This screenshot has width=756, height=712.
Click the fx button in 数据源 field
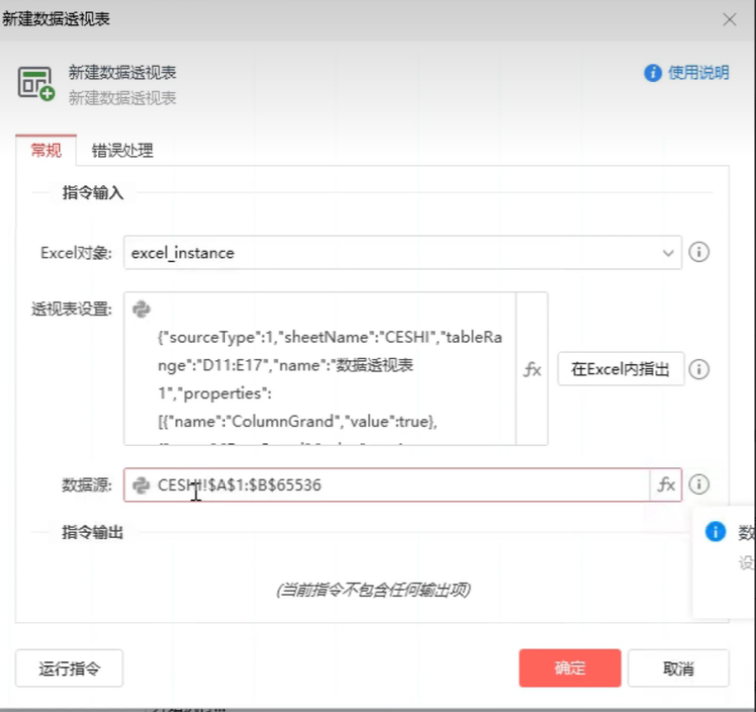pyautogui.click(x=666, y=484)
